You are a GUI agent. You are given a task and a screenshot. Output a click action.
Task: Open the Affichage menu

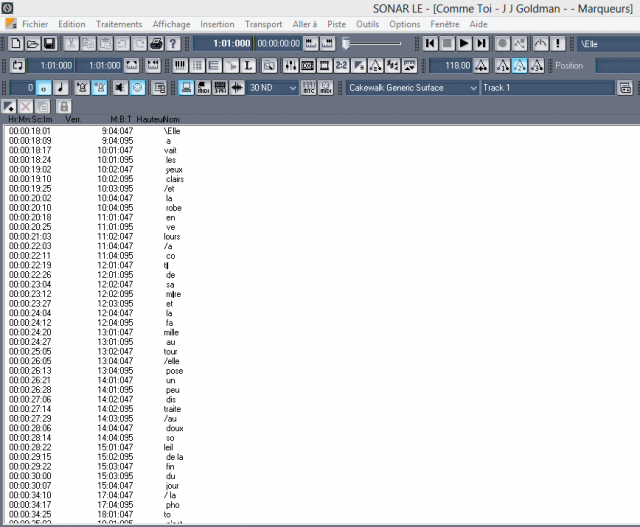point(171,24)
